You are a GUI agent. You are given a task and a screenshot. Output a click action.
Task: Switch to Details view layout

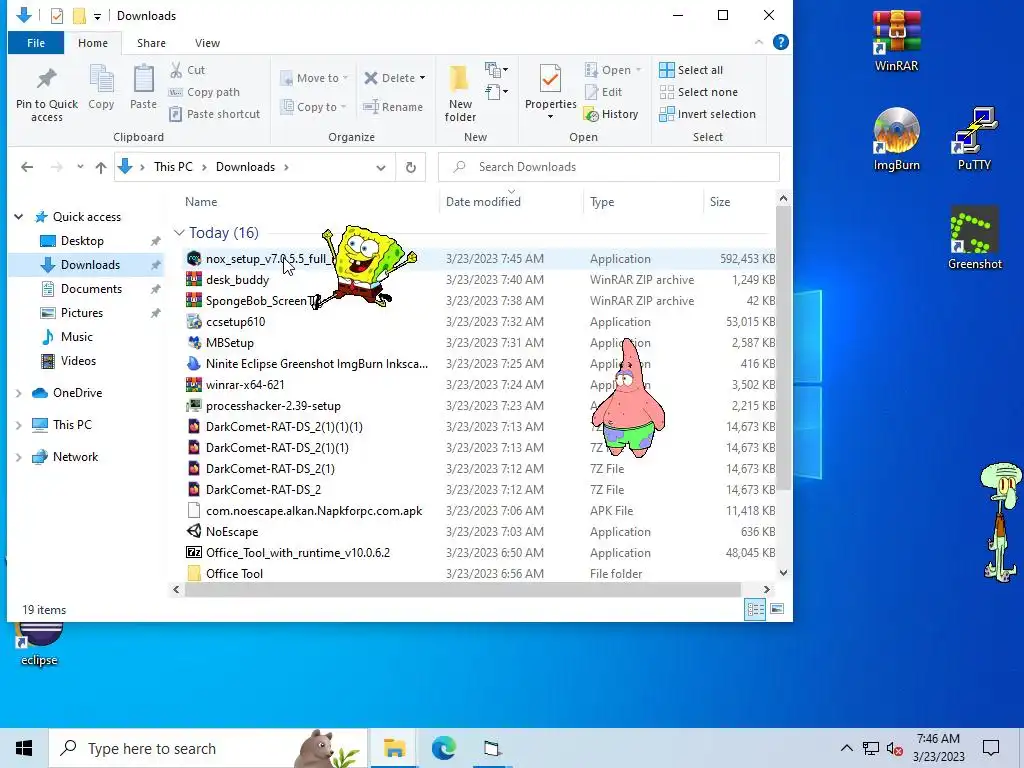click(755, 609)
